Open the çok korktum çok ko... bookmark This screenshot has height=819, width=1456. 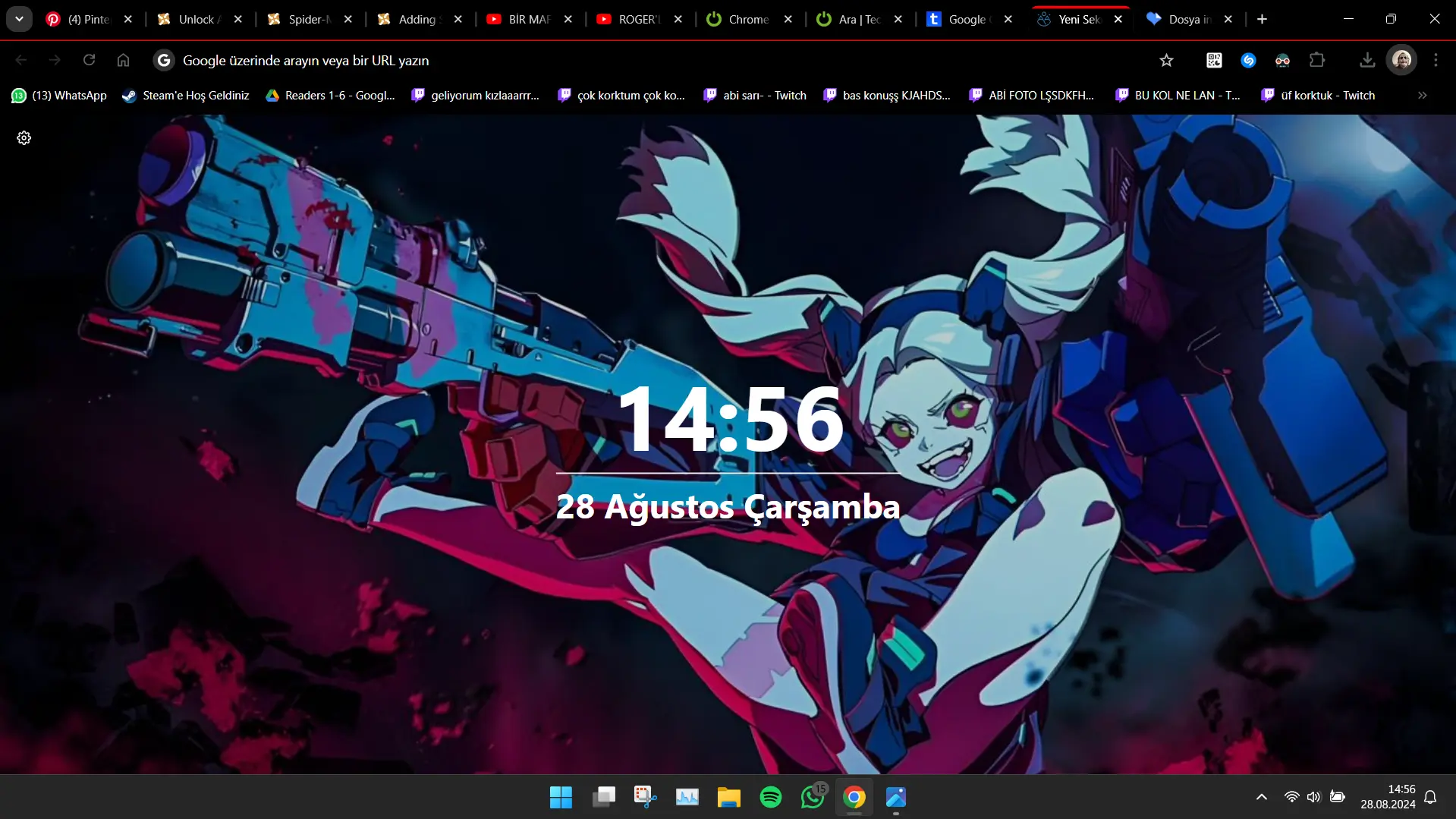point(621,96)
